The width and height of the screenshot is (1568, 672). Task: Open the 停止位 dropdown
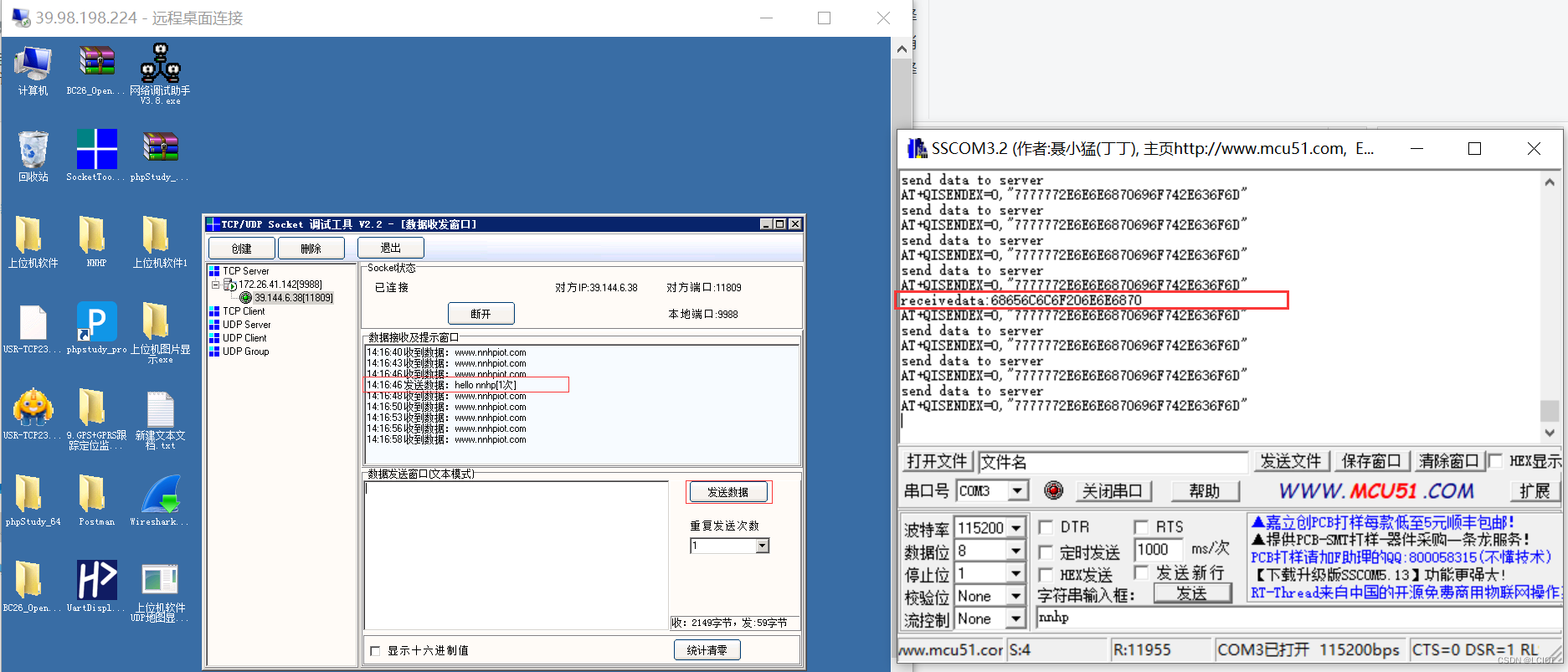pyautogui.click(x=1016, y=573)
